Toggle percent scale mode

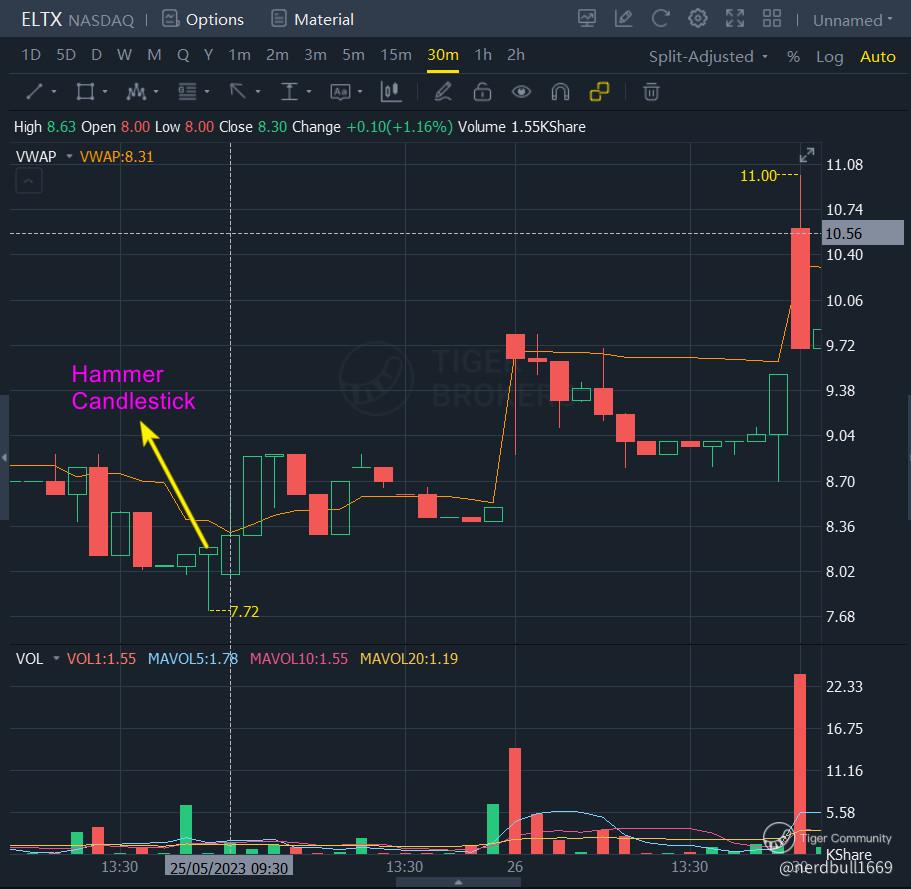793,57
